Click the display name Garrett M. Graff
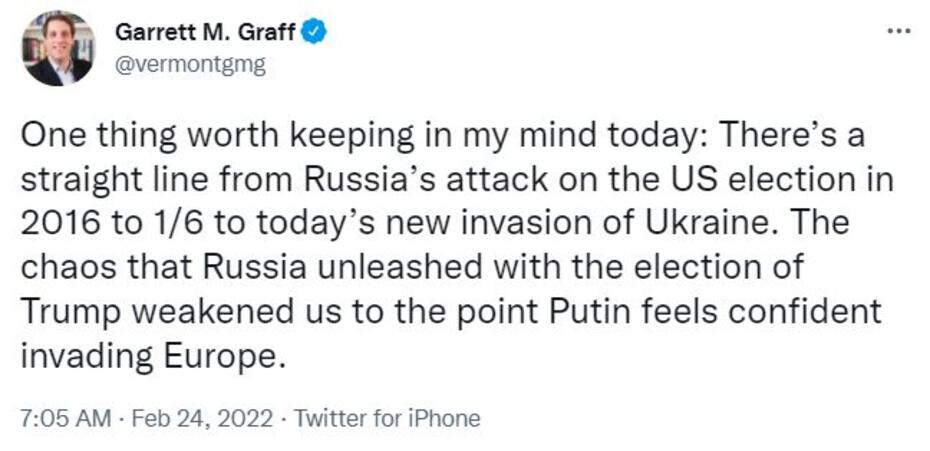 tap(207, 32)
